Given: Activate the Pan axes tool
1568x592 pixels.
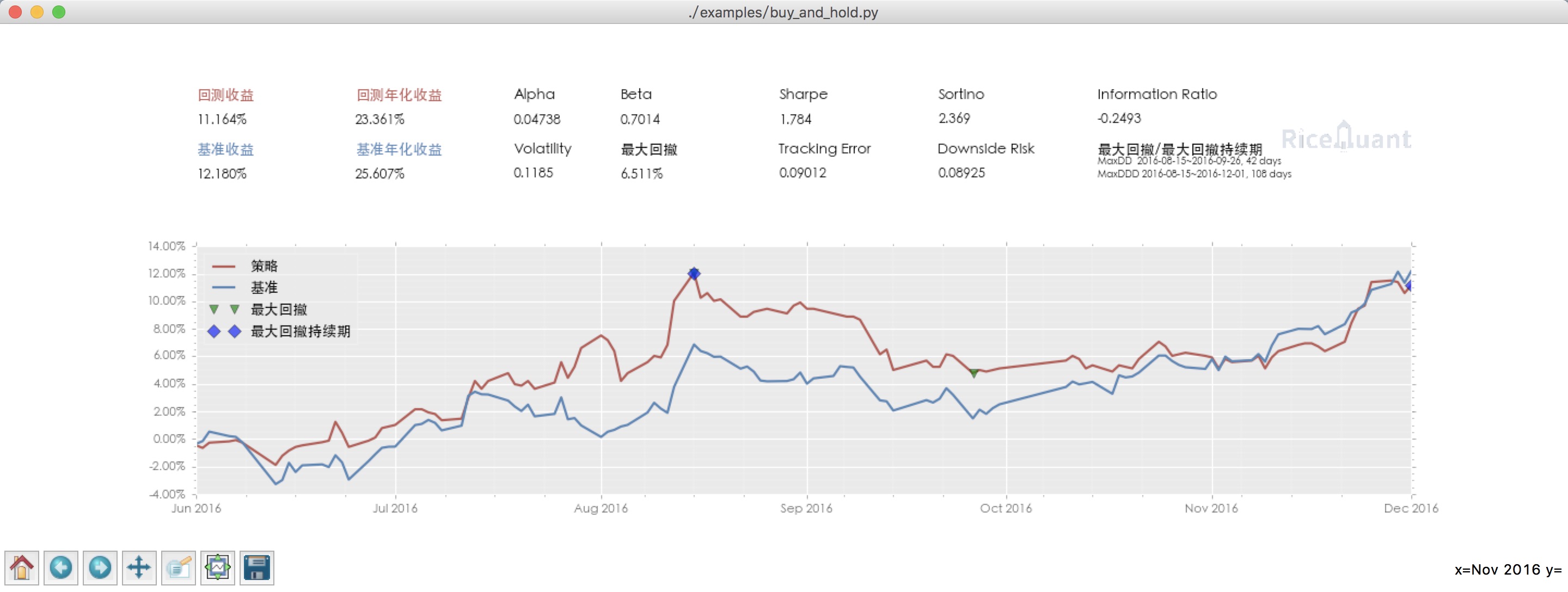Looking at the screenshot, I should [139, 567].
